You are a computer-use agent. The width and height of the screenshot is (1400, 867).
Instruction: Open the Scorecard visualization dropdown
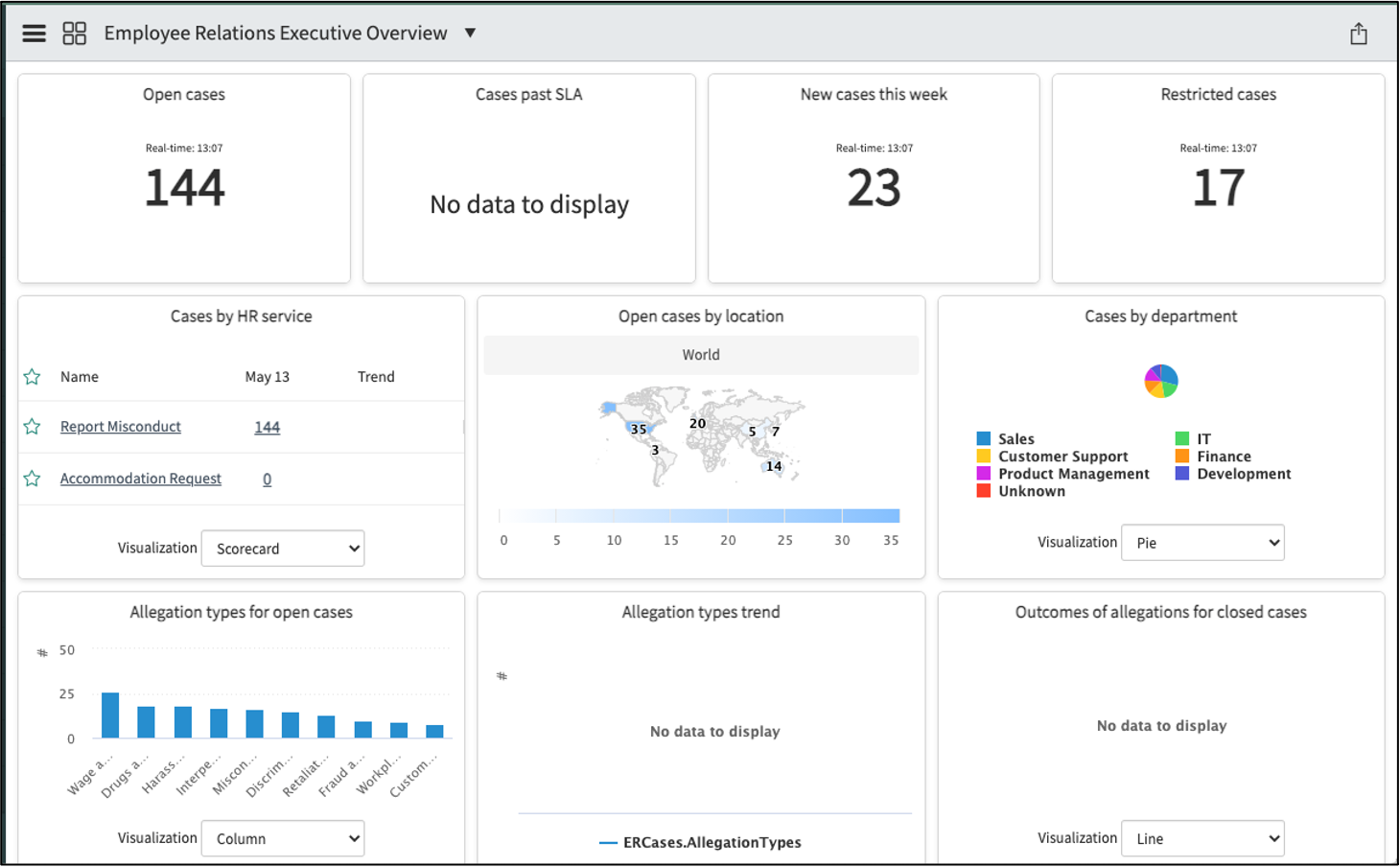point(283,549)
